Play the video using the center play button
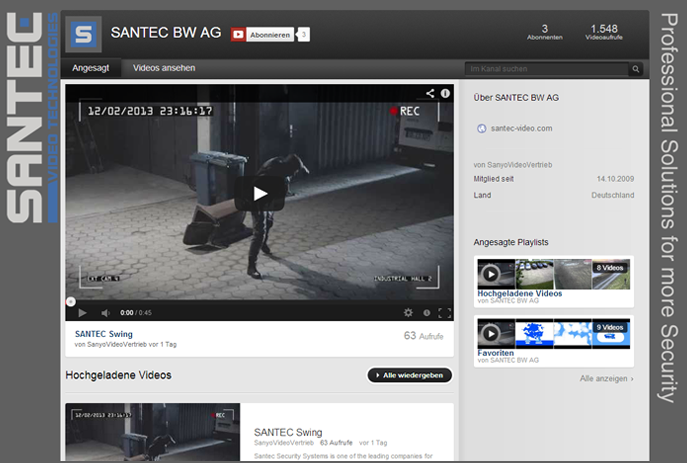 tap(259, 193)
